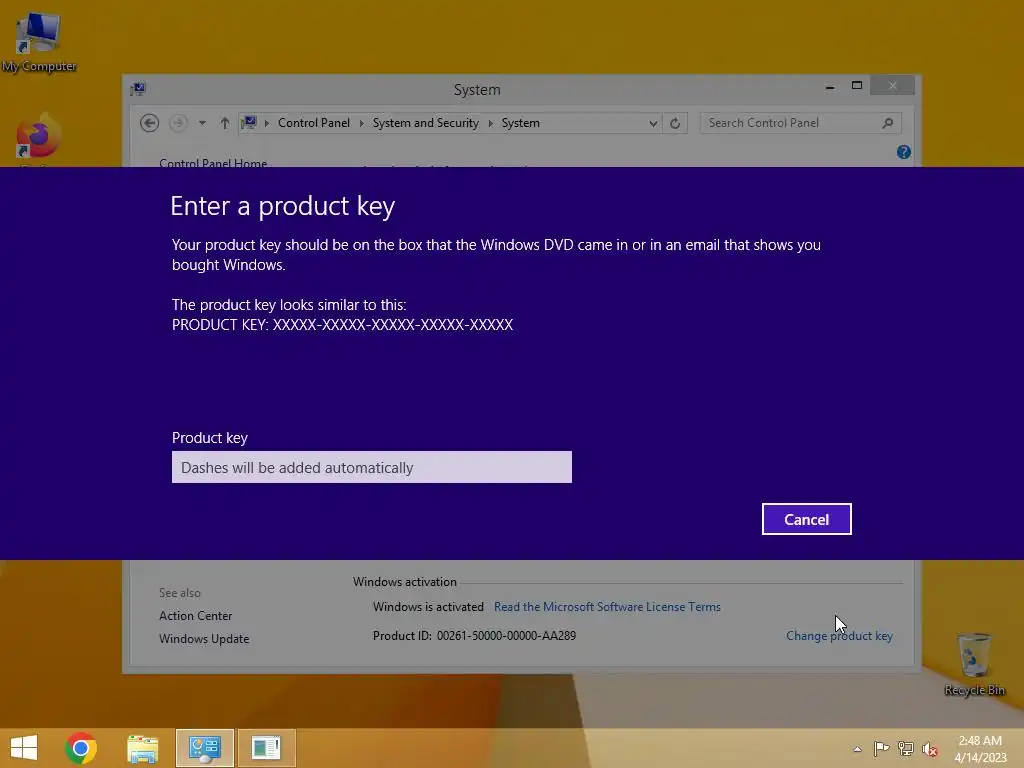Click the search magnifier icon
Screen dimensions: 1024x768
point(888,123)
